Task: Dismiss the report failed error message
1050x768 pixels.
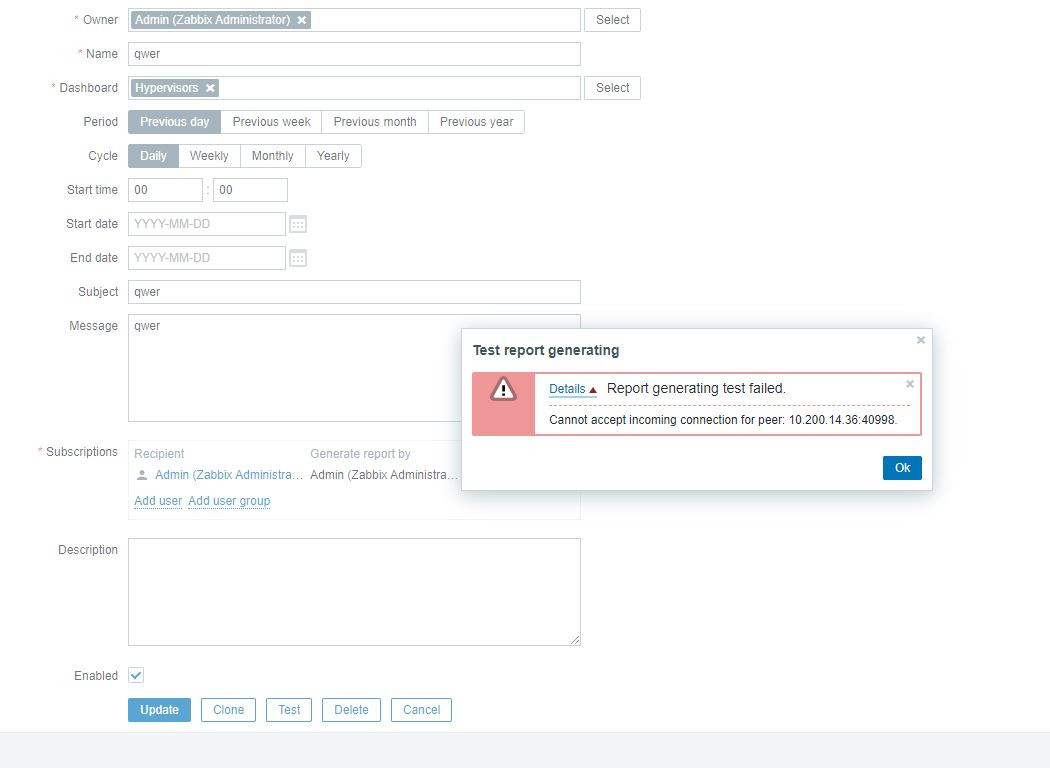Action: (x=909, y=384)
